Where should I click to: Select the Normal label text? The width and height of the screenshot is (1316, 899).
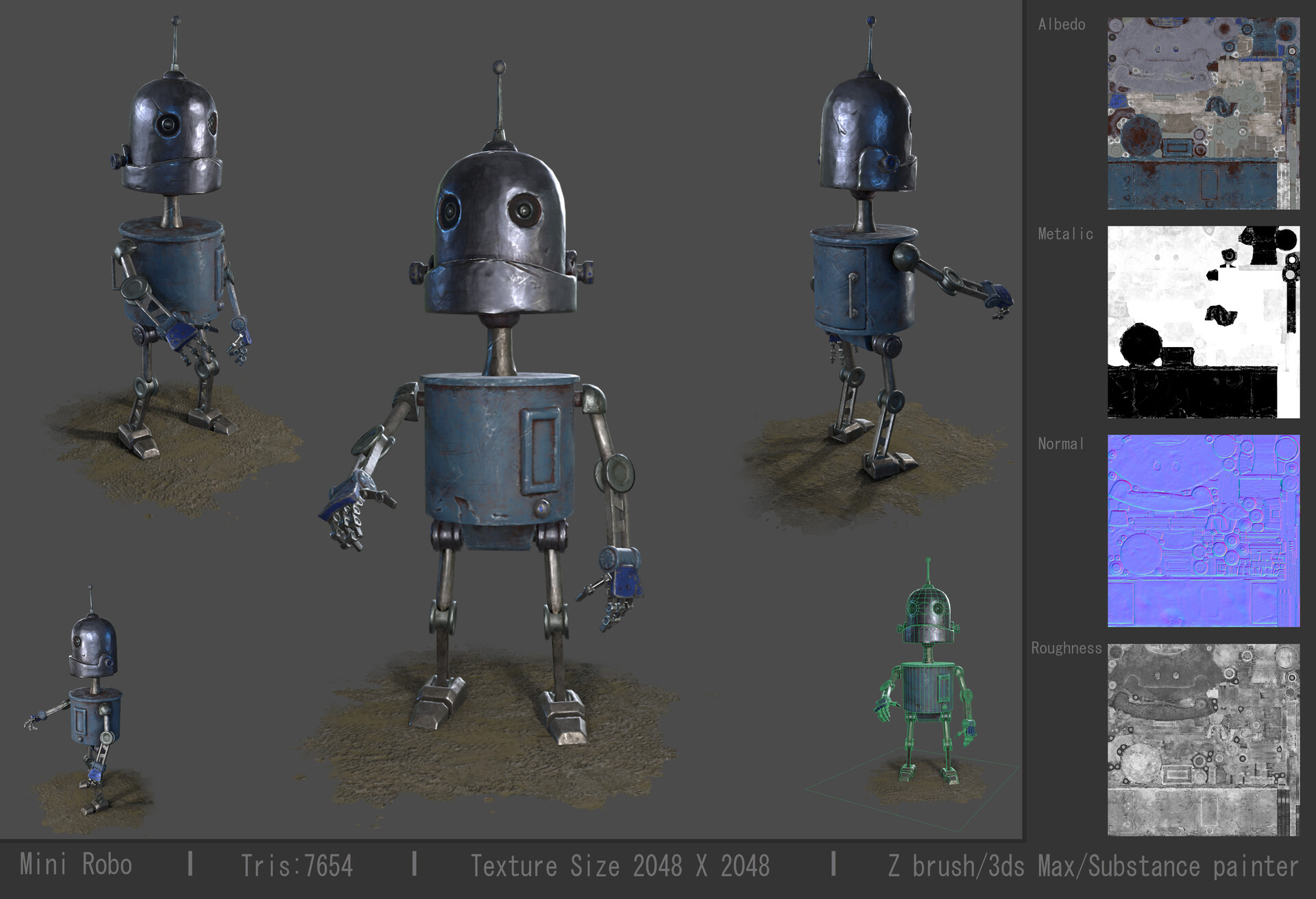point(1060,444)
